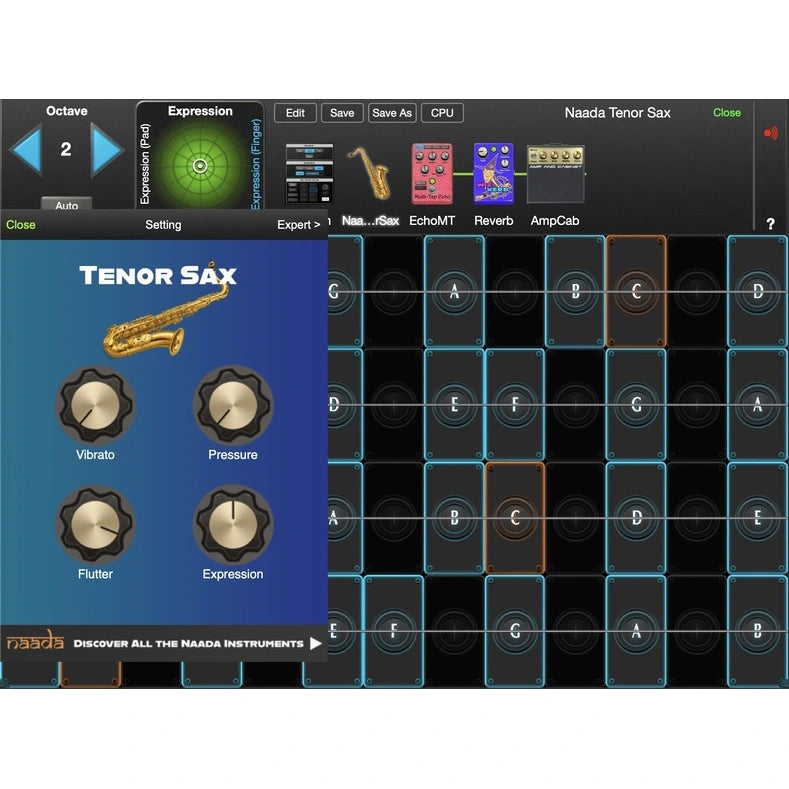Click the Setting panel title
This screenshot has width=789, height=789.
[163, 225]
